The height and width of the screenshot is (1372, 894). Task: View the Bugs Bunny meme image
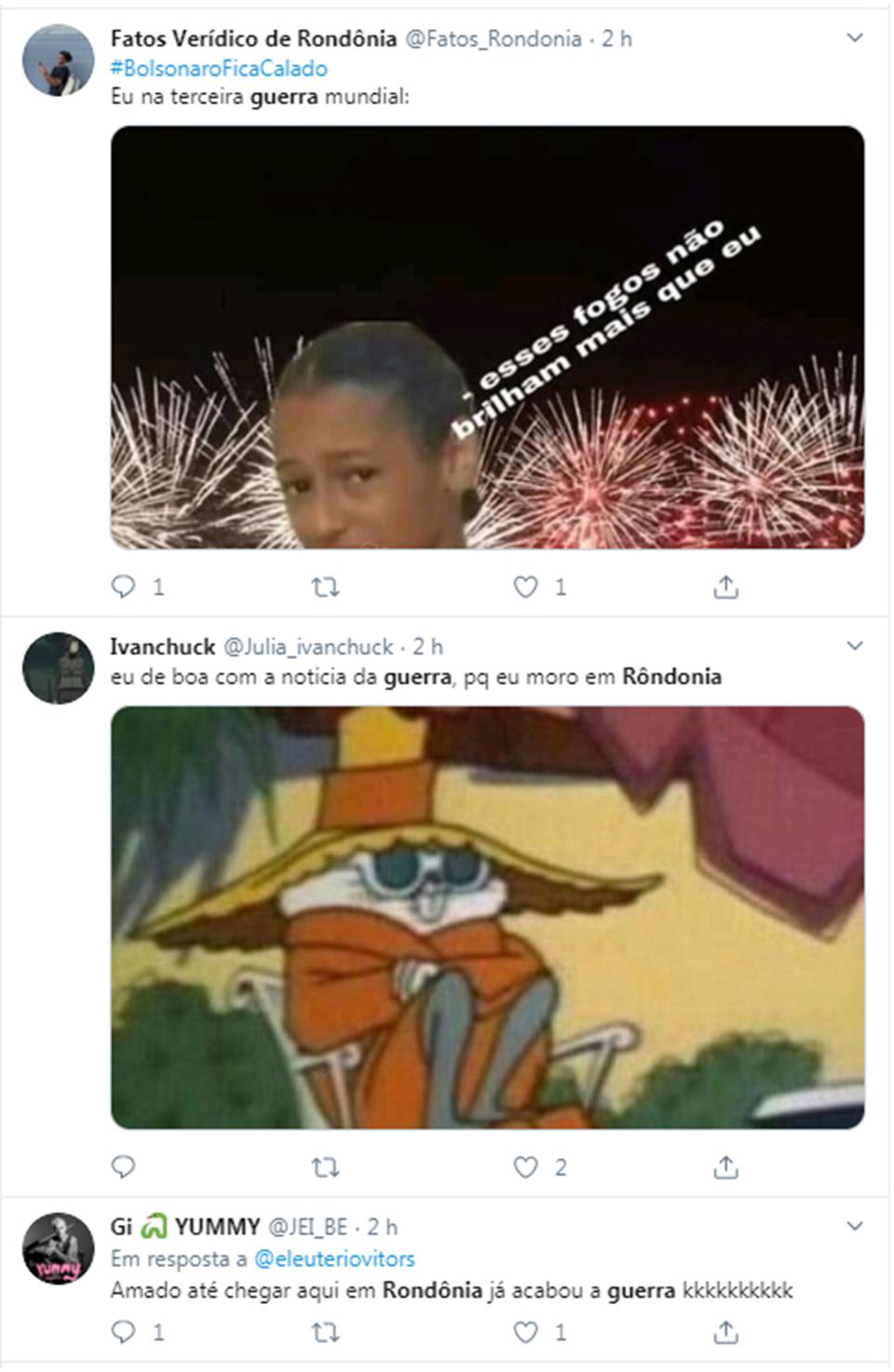pyautogui.click(x=487, y=918)
